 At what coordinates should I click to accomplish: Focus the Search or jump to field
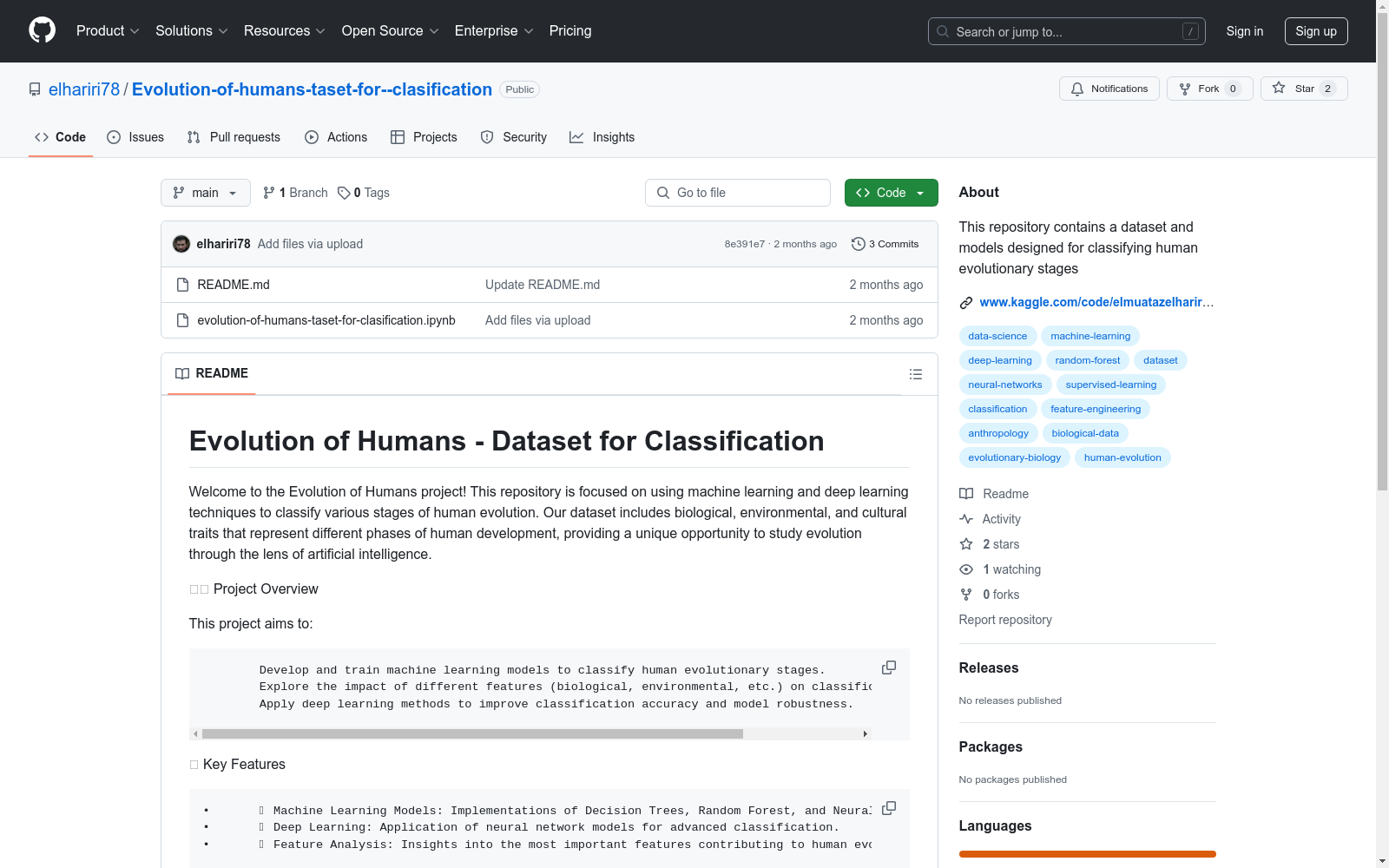[x=1067, y=31]
